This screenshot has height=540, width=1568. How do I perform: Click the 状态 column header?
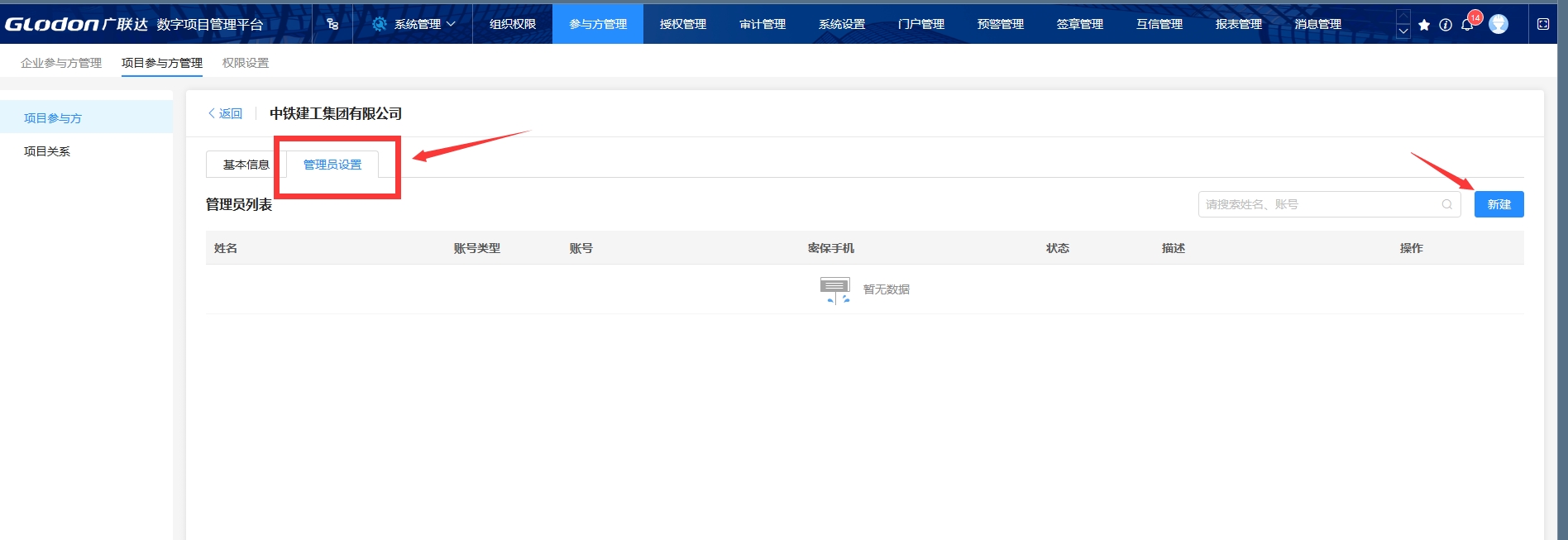(1058, 248)
